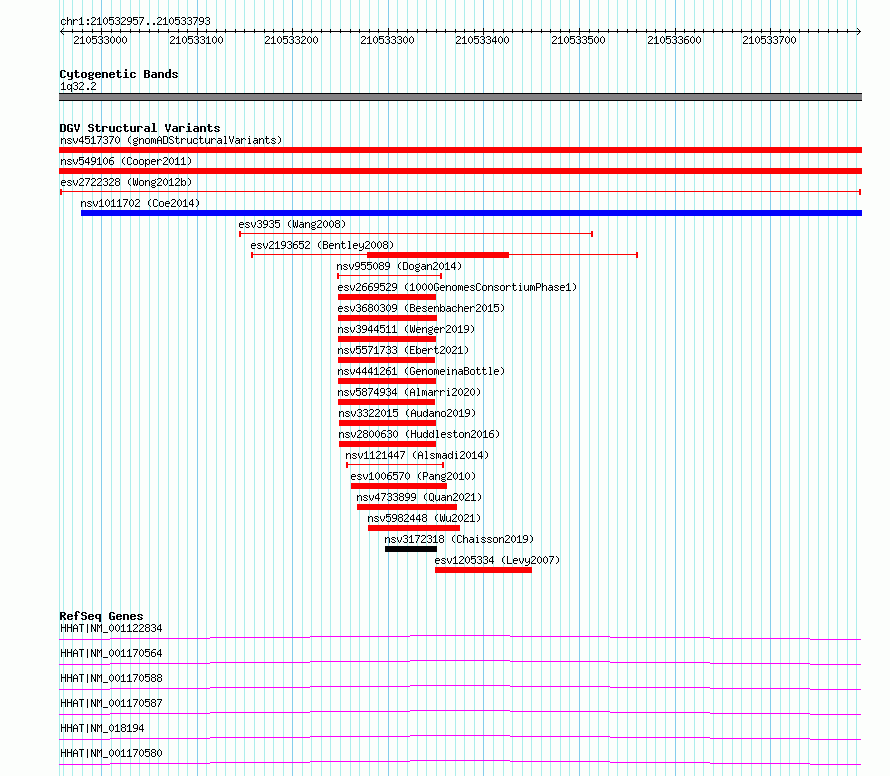The image size is (890, 776).
Task: Click the esv2722328 Wong2012b variant line
Action: 460,192
